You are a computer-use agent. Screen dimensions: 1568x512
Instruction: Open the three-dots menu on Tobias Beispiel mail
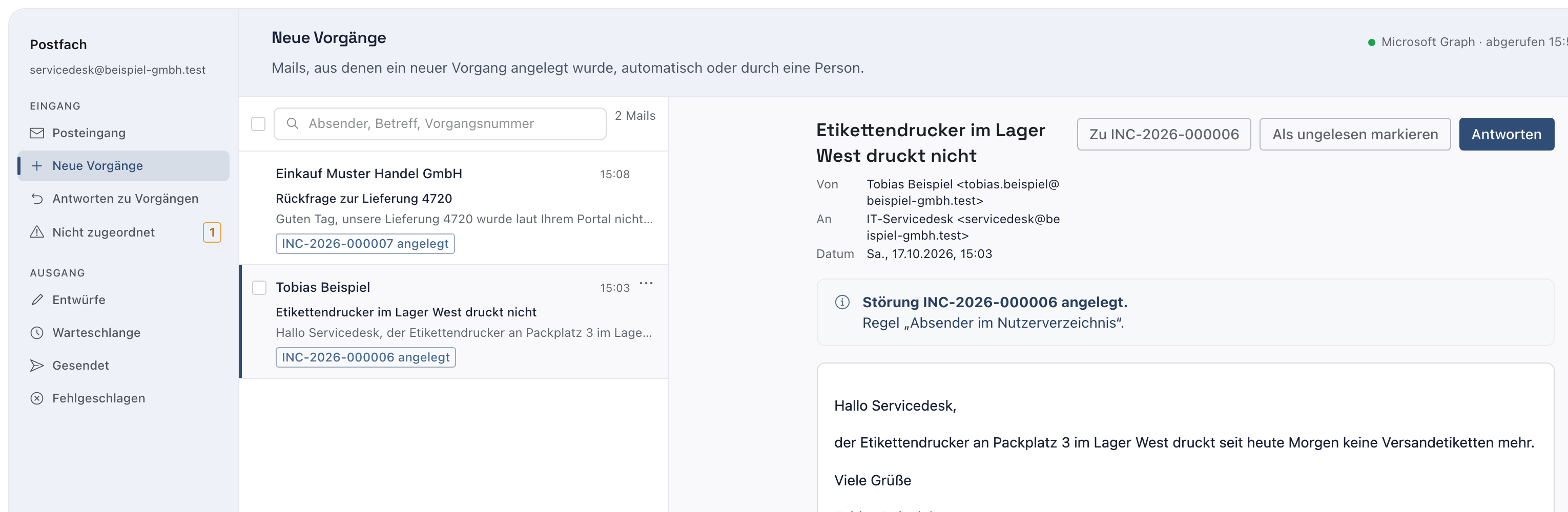[x=646, y=283]
